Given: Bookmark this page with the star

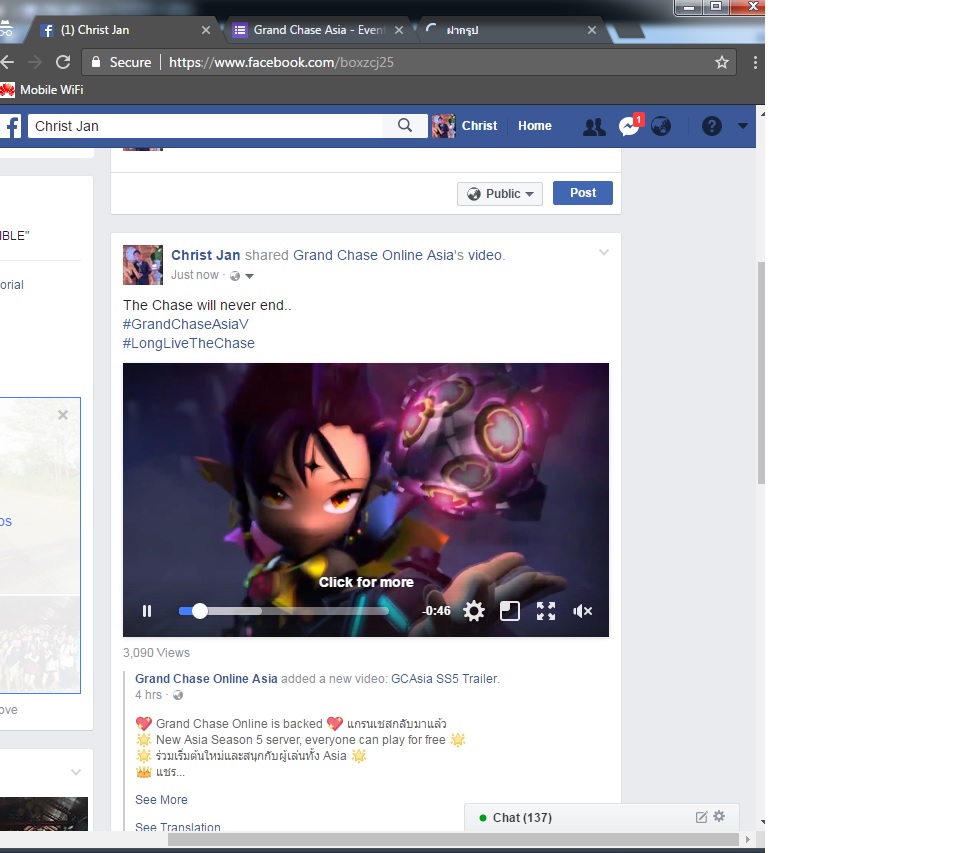Looking at the screenshot, I should pyautogui.click(x=722, y=62).
